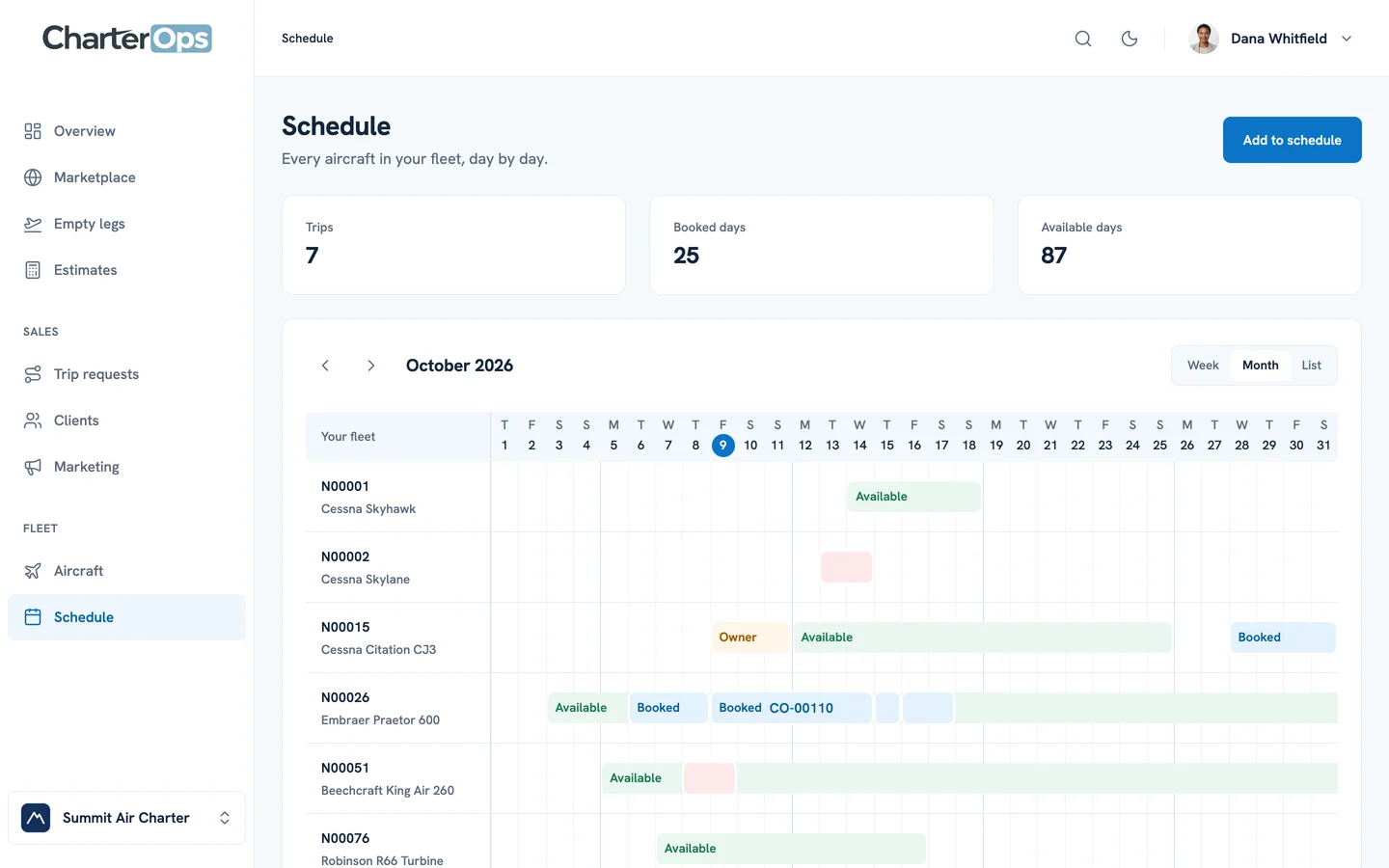Viewport: 1389px width, 868px height.
Task: Click Add to schedule button
Action: [x=1293, y=140]
